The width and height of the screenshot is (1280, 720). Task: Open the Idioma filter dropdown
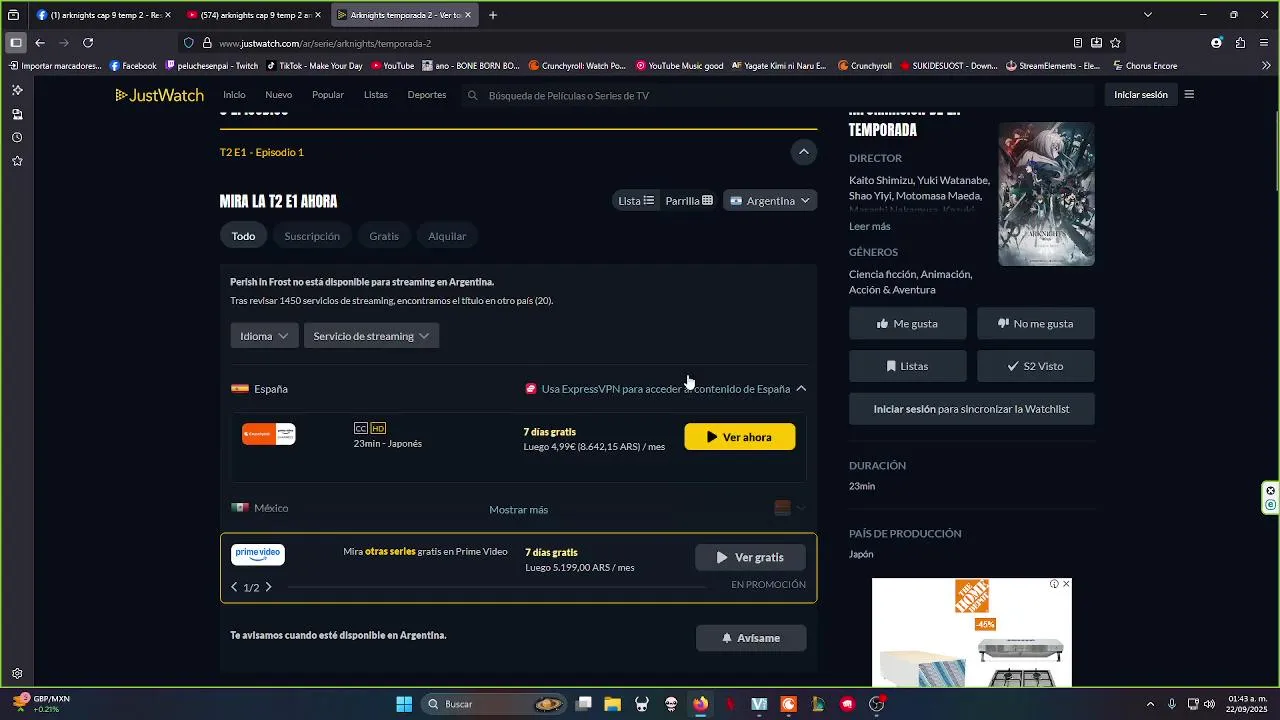click(264, 336)
